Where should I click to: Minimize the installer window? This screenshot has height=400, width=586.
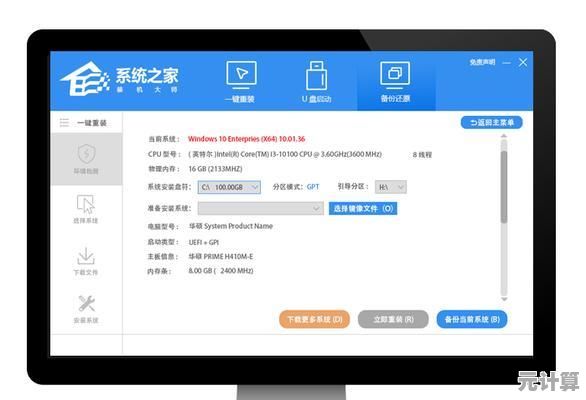[x=506, y=63]
